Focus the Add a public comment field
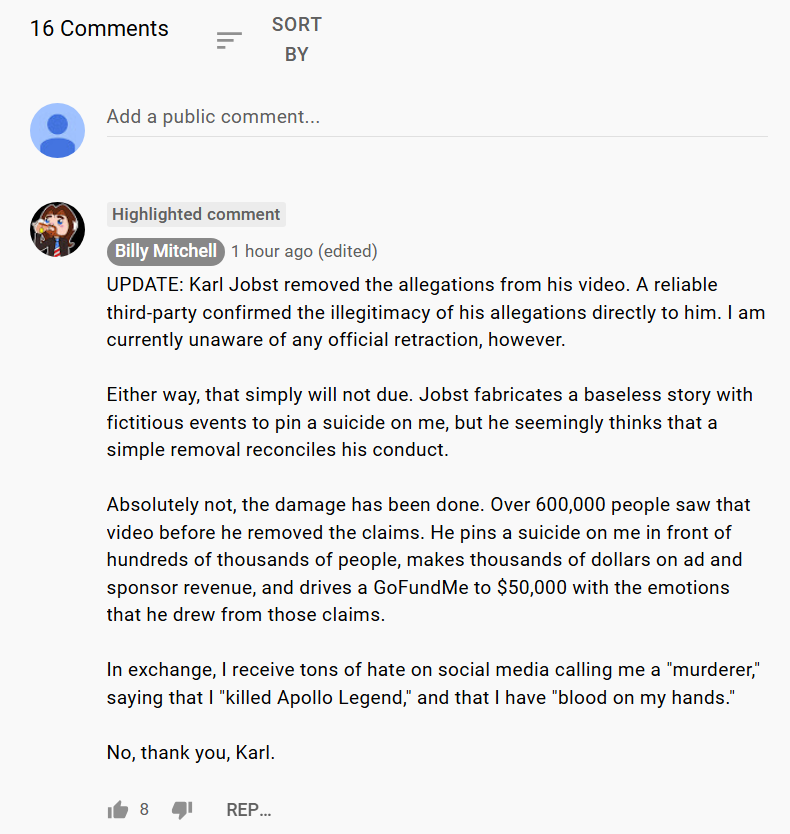Screen dimensions: 790x834 pyautogui.click(x=436, y=117)
